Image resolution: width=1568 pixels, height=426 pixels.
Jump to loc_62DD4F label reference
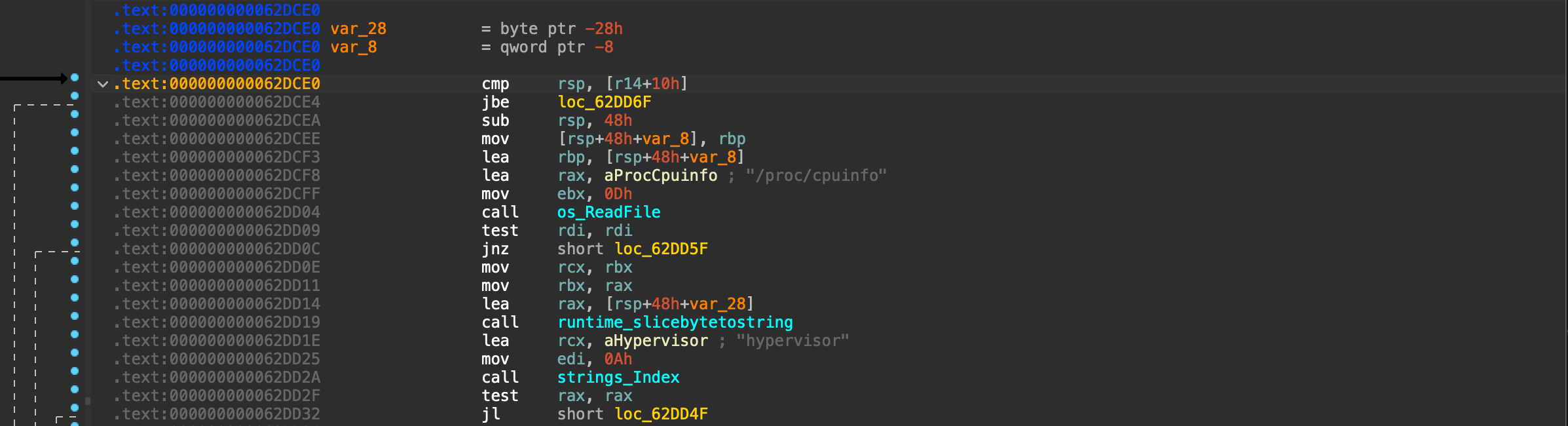pos(661,414)
